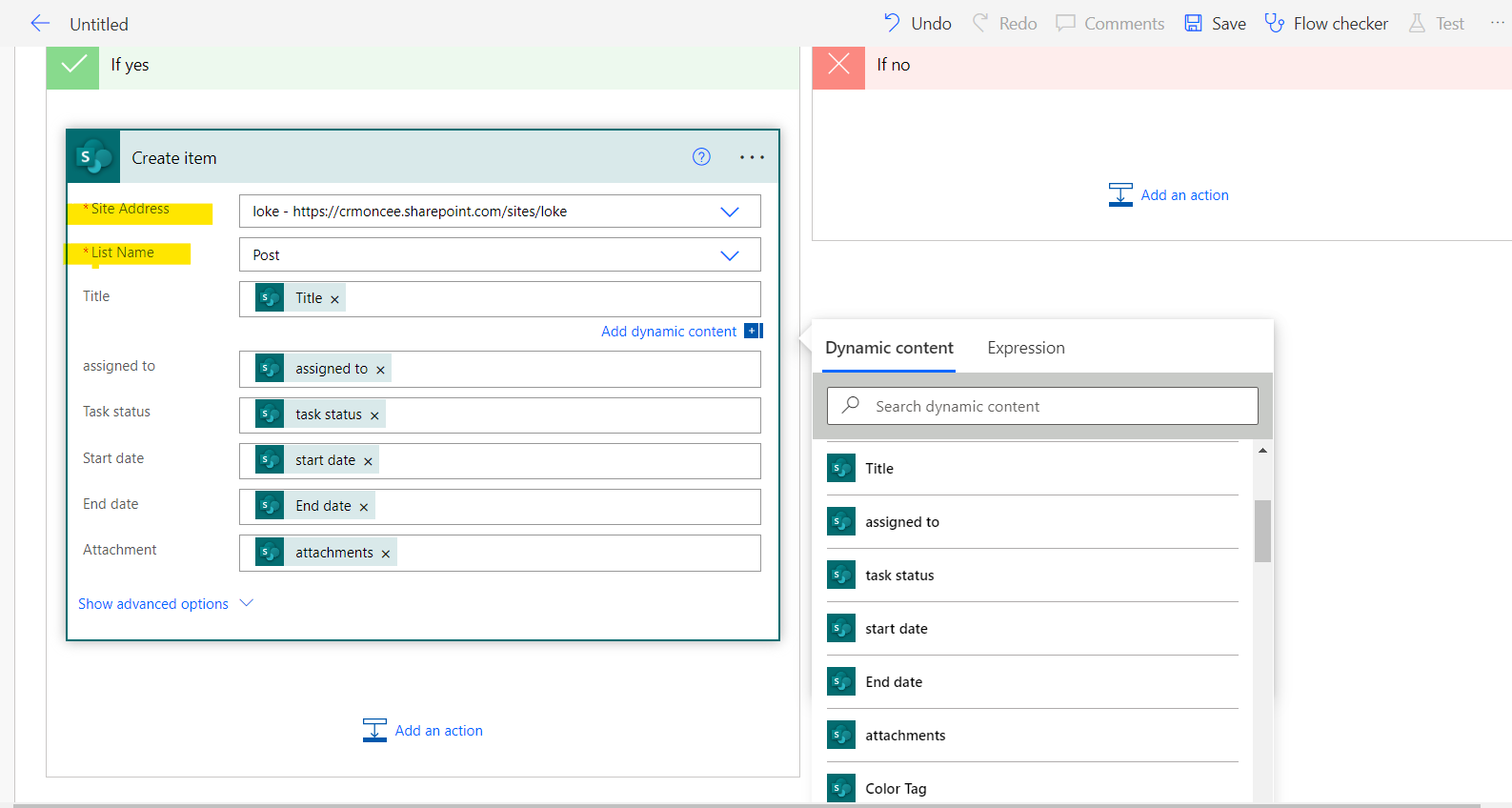Add an action in If no branch
The height and width of the screenshot is (808, 1512).
[x=1168, y=195]
